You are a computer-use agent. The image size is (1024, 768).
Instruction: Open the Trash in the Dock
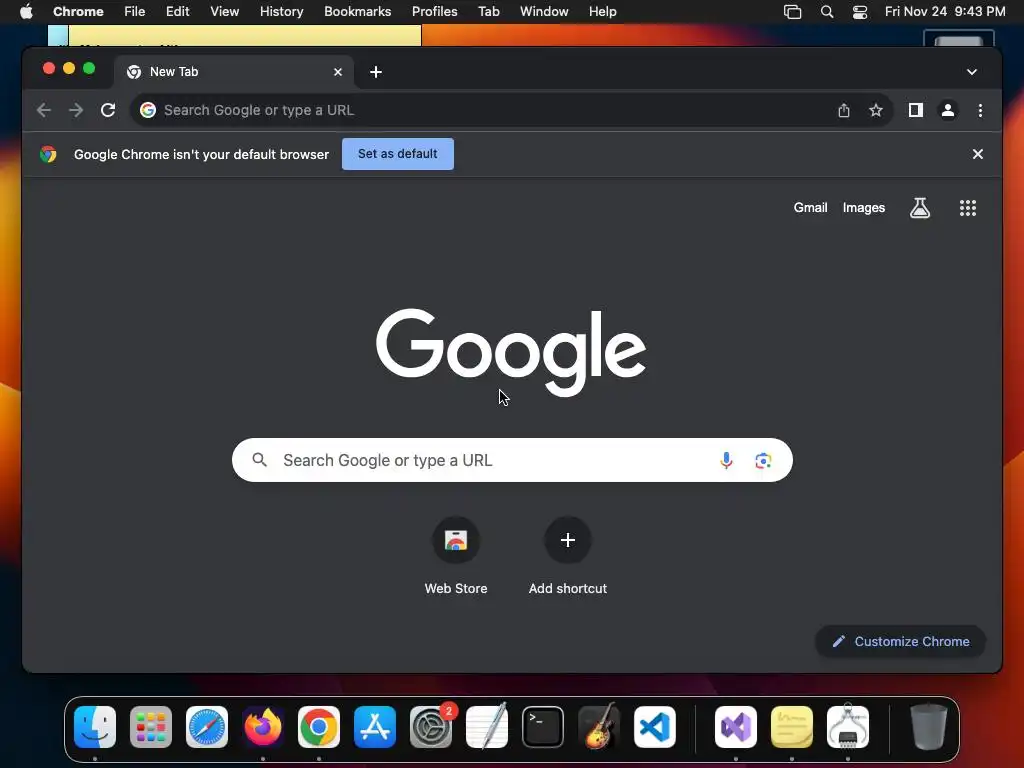[928, 727]
